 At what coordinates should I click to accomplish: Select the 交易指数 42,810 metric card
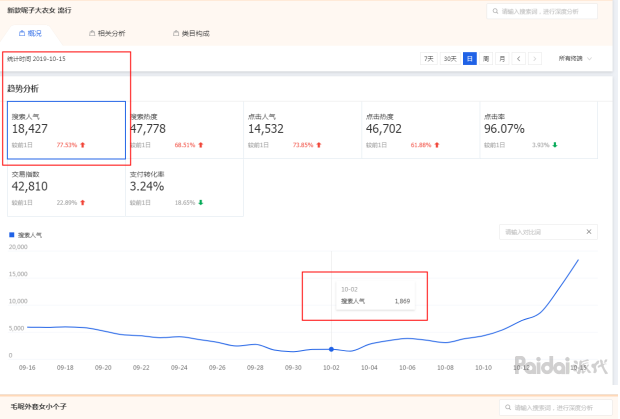pyautogui.click(x=66, y=188)
